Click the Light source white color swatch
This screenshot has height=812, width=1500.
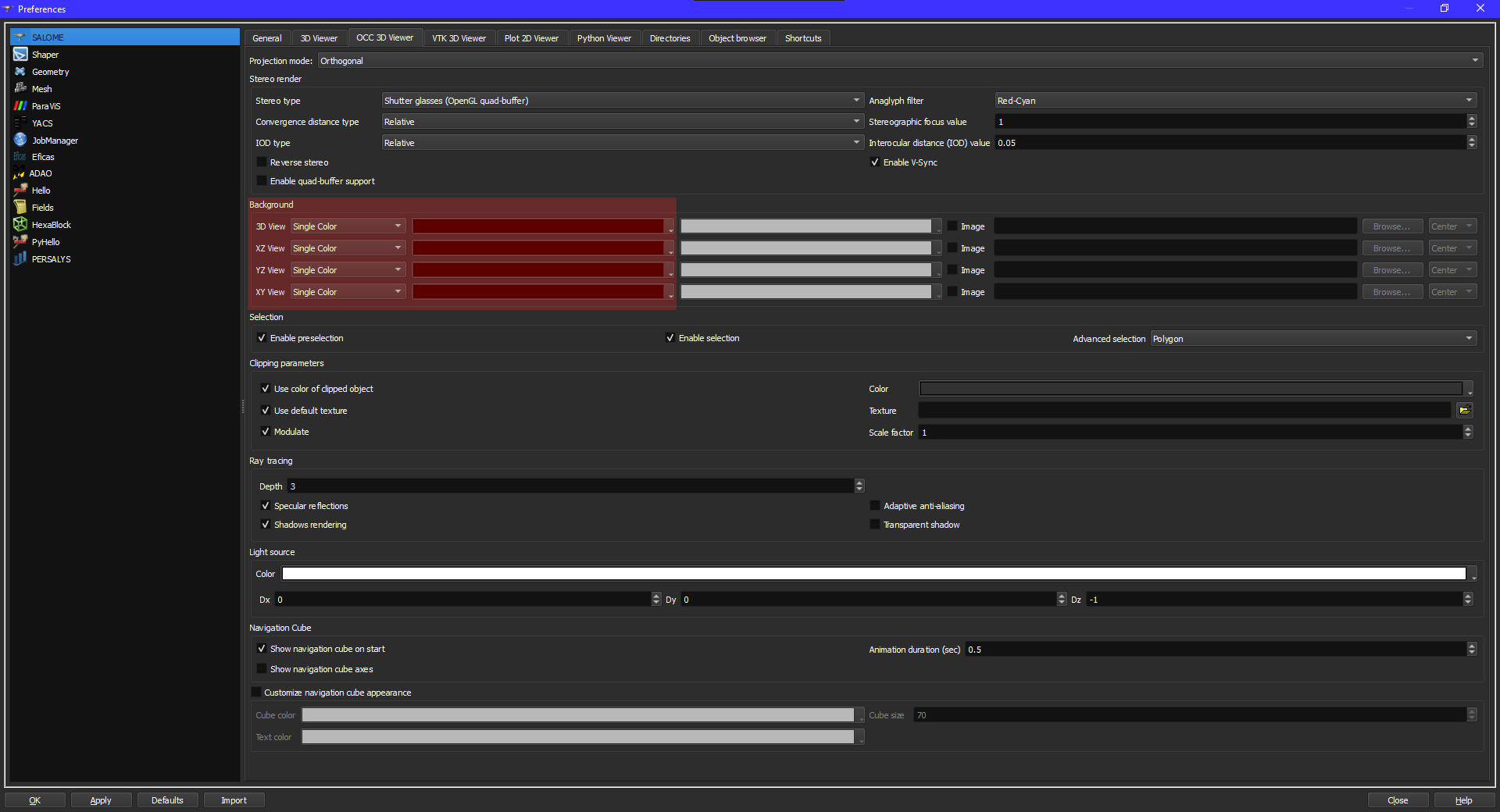(x=873, y=574)
